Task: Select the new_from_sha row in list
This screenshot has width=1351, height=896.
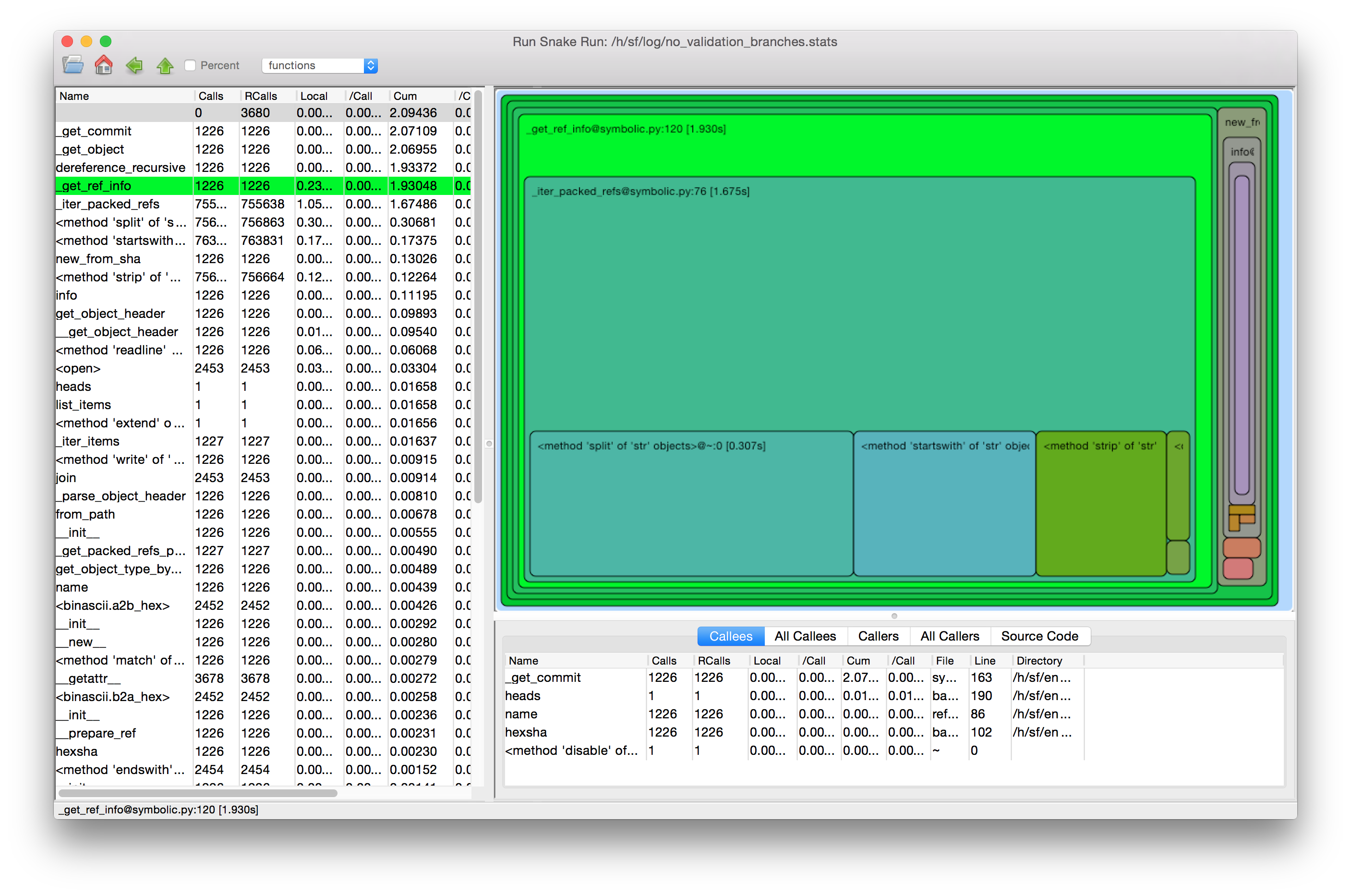Action: click(x=98, y=259)
